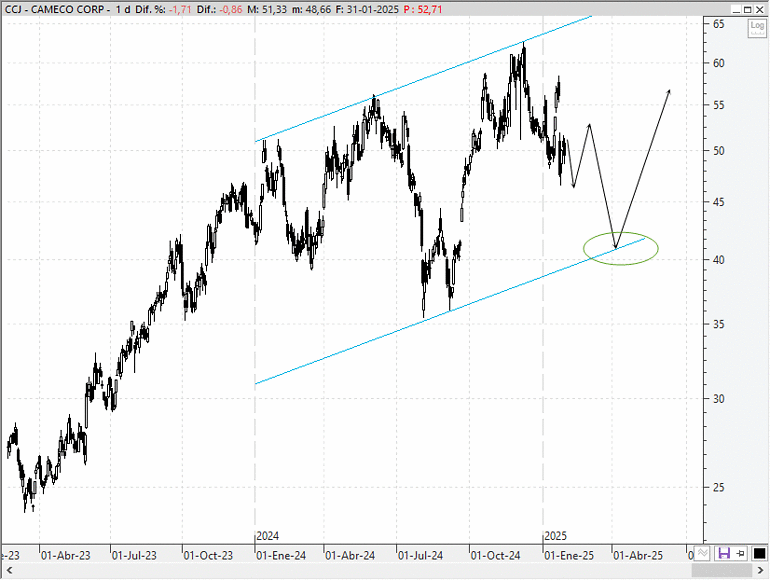Click the 'M: 51,33' high value
Image resolution: width=770 pixels, height=580 pixels.
tap(267, 9)
